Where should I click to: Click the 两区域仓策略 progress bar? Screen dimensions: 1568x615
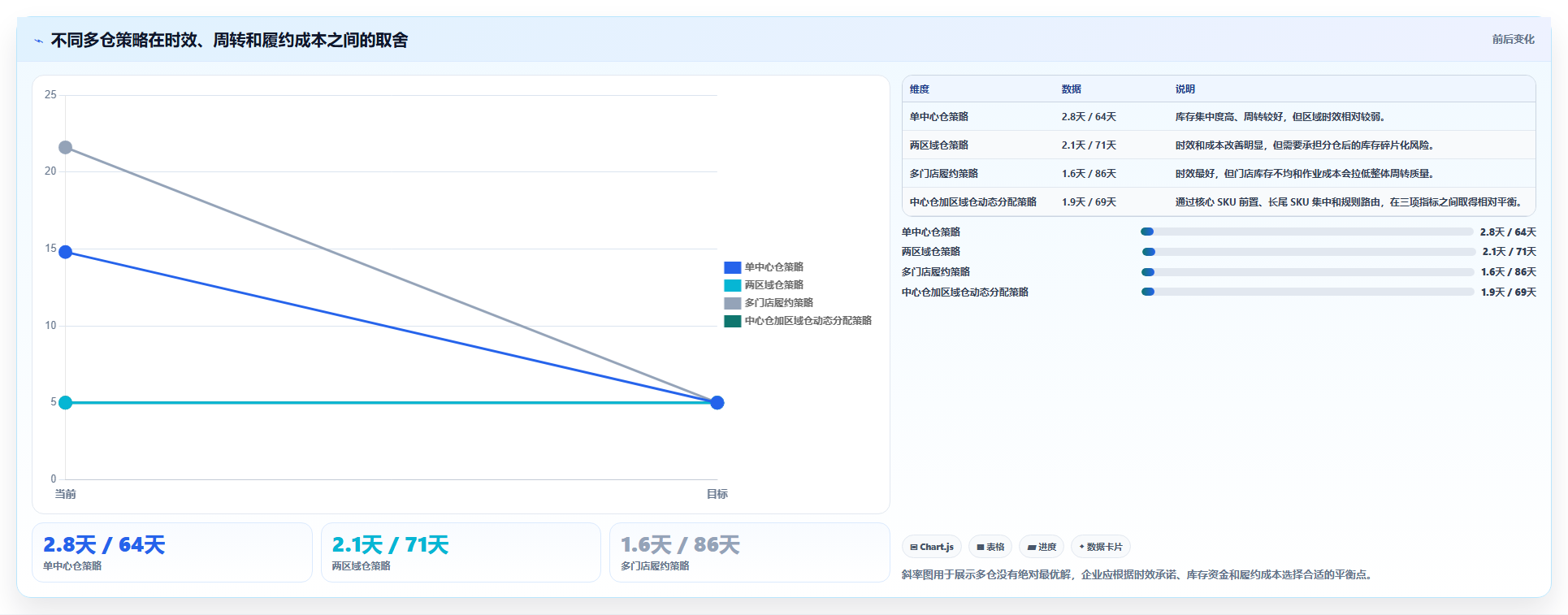pyautogui.click(x=1308, y=252)
